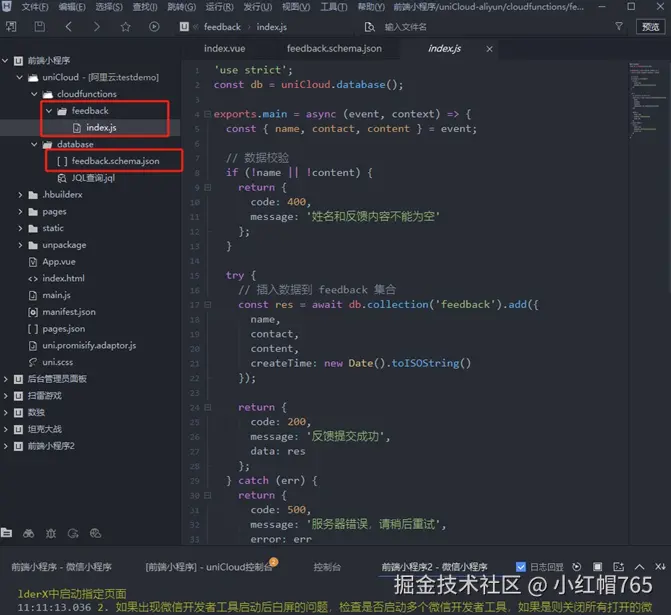Click the cloud globe icon in bottom bar
The width and height of the screenshot is (671, 615).
tap(95, 533)
